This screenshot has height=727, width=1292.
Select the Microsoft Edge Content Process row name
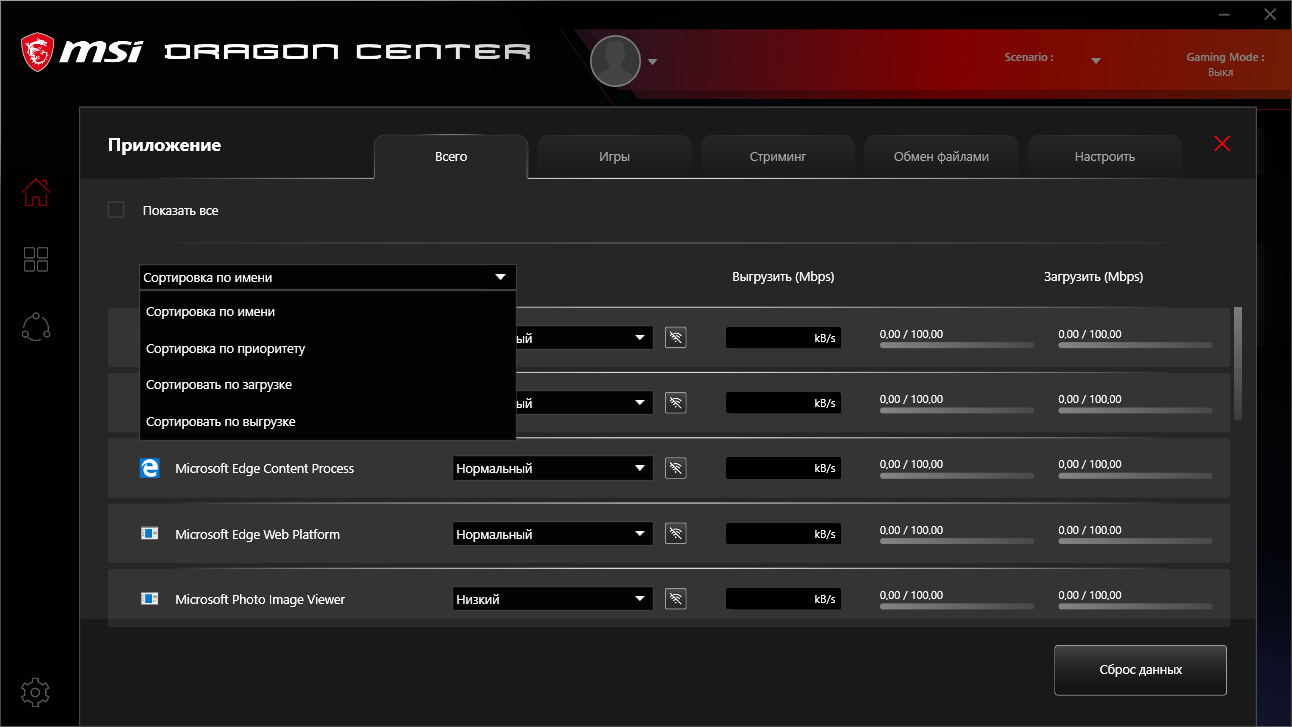tap(265, 468)
